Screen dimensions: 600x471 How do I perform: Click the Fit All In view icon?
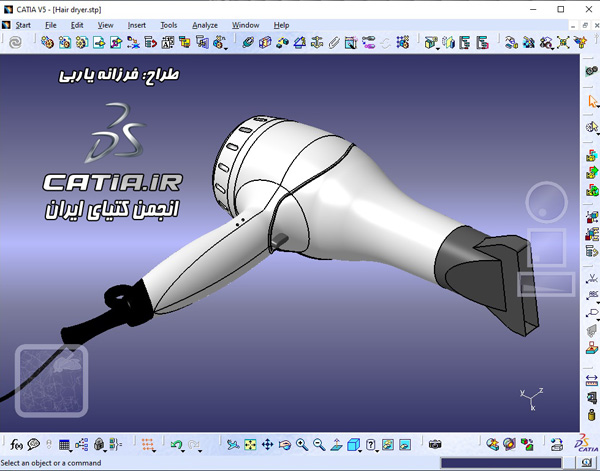click(250, 445)
